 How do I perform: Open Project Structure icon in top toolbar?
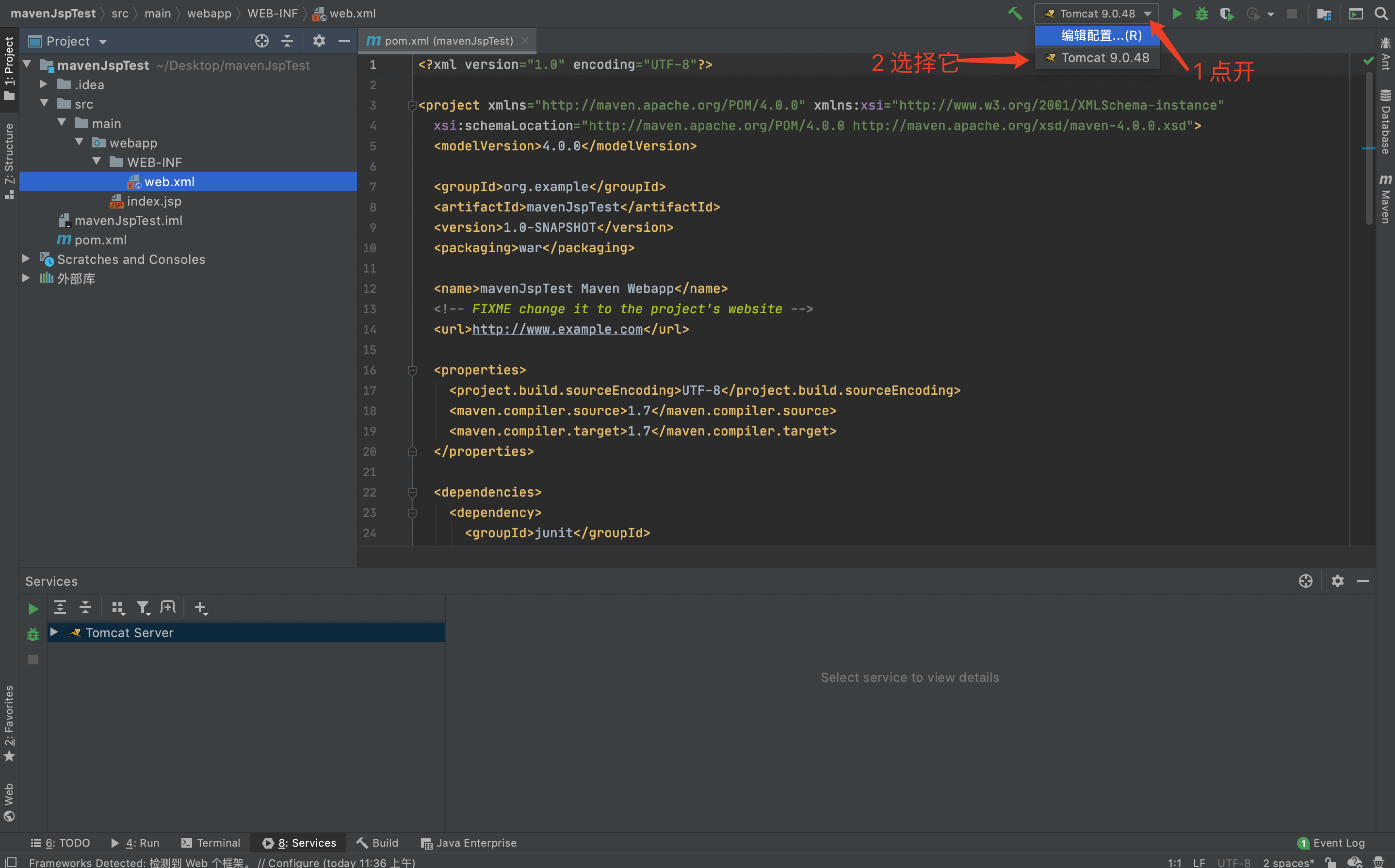tap(1324, 13)
